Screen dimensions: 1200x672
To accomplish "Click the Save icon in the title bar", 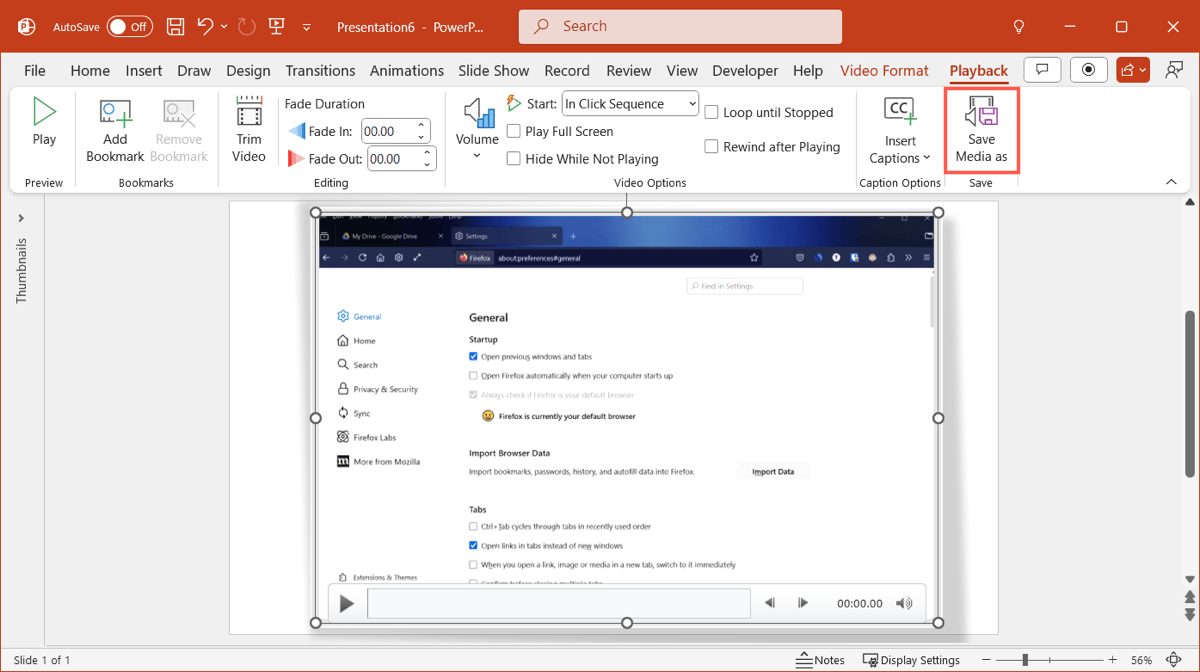I will pyautogui.click(x=175, y=27).
